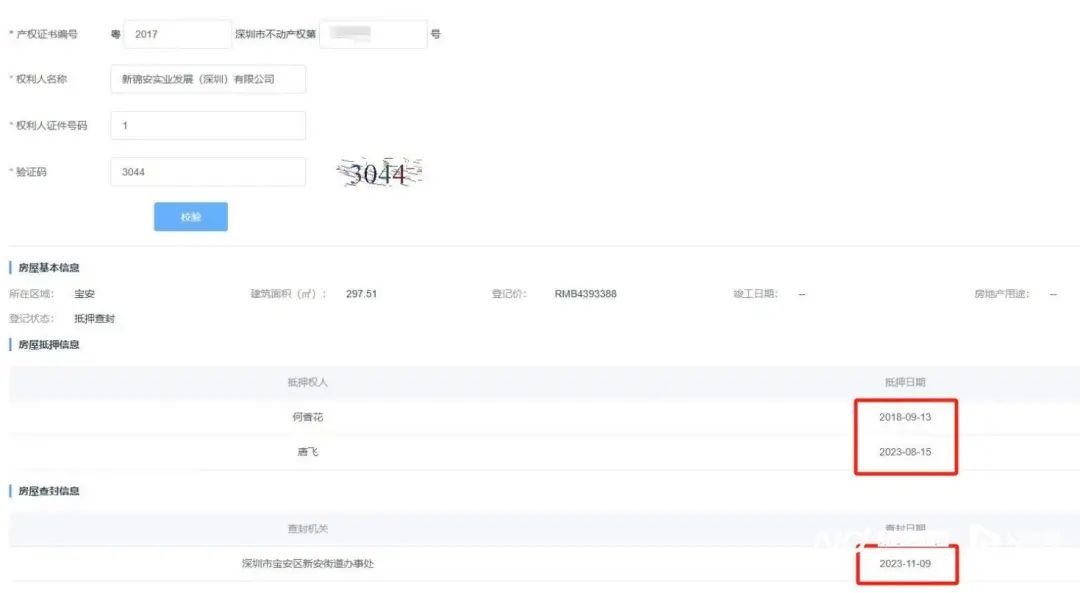
Task: Click 深圳市宝安区新安街道办事处 seizure authority entry
Action: pyautogui.click(x=307, y=564)
